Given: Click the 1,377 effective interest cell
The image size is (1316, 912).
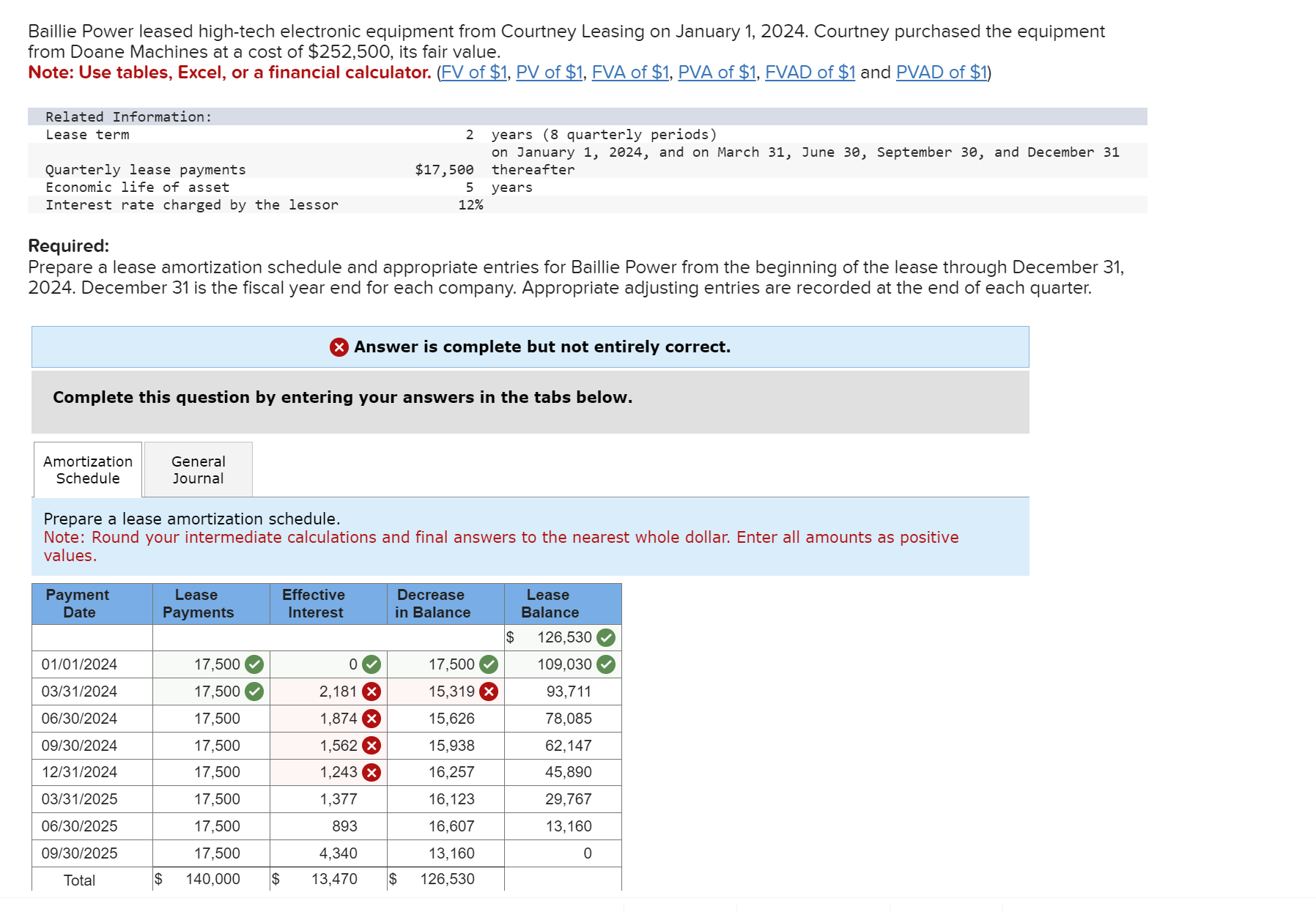Looking at the screenshot, I should pos(328,799).
